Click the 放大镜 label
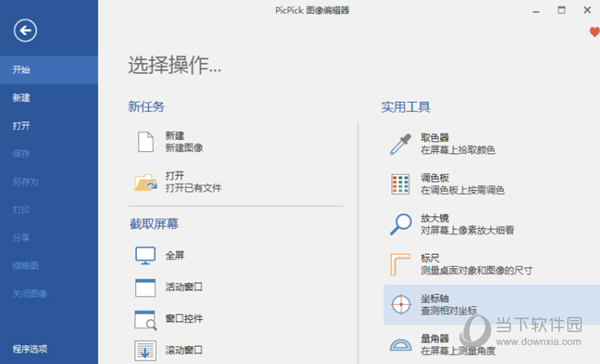This screenshot has height=364, width=600. (x=435, y=218)
